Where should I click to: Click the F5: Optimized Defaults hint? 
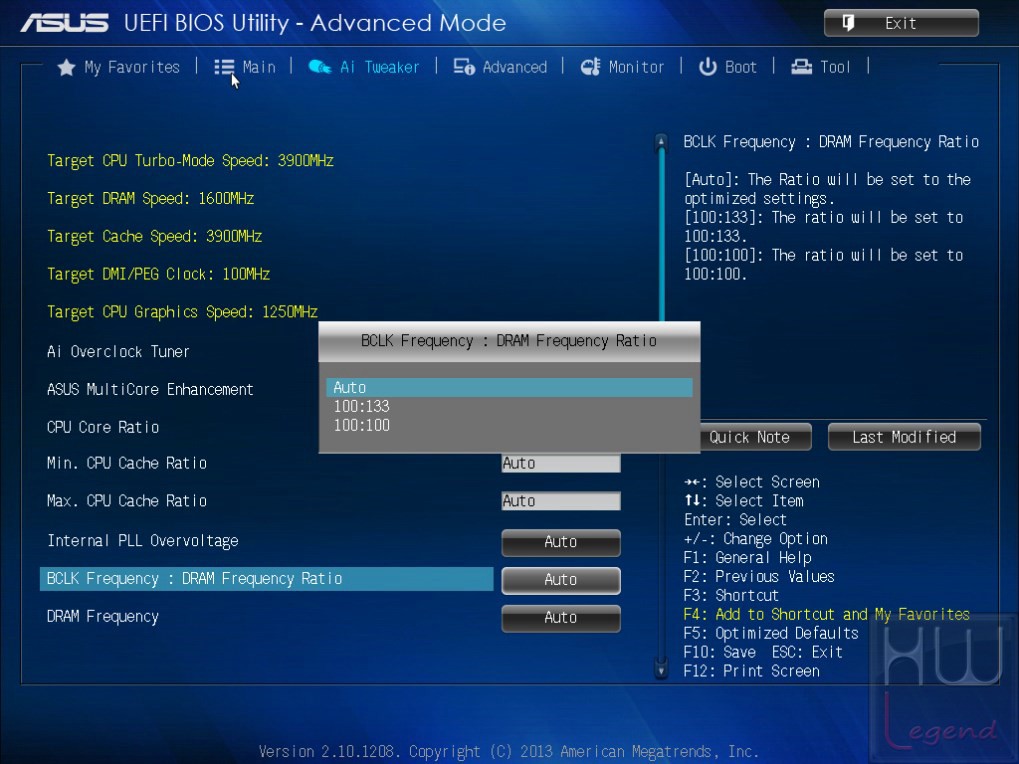click(771, 633)
